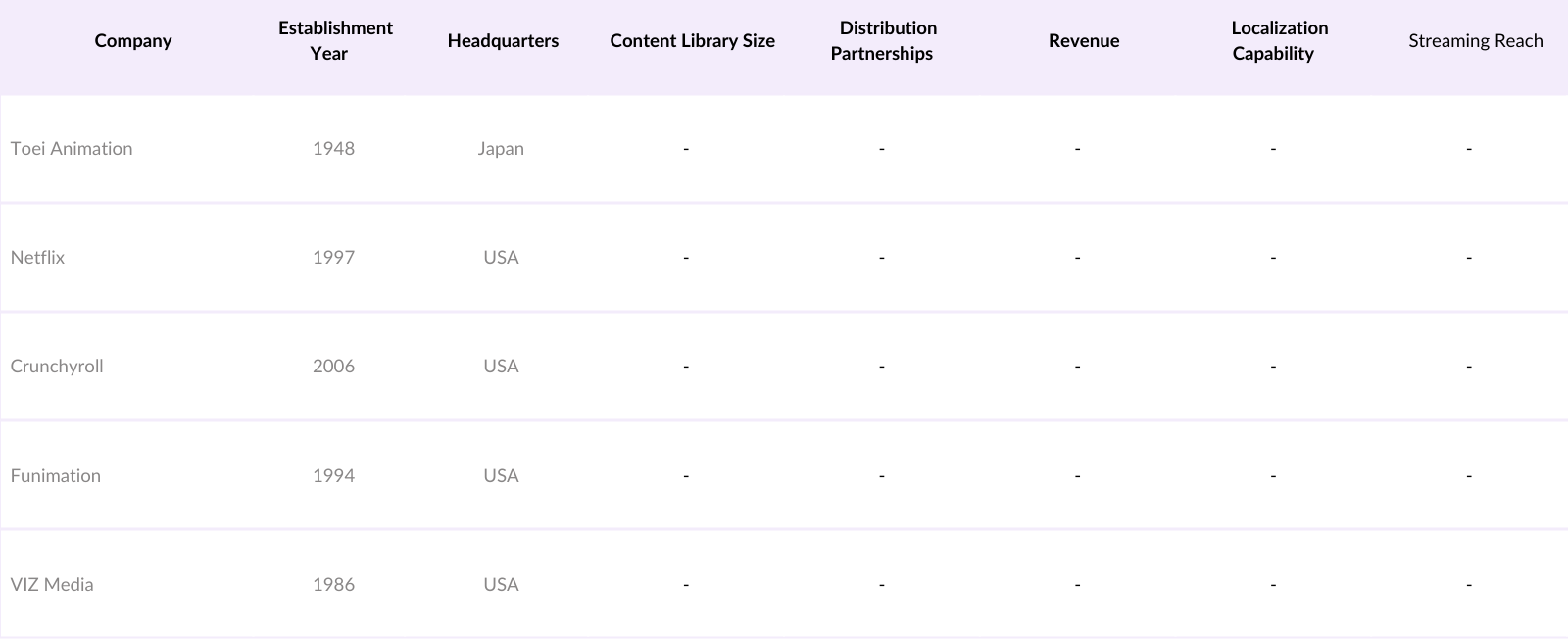This screenshot has height=640, width=1568.
Task: Click the year 2006 cell
Action: click(333, 367)
